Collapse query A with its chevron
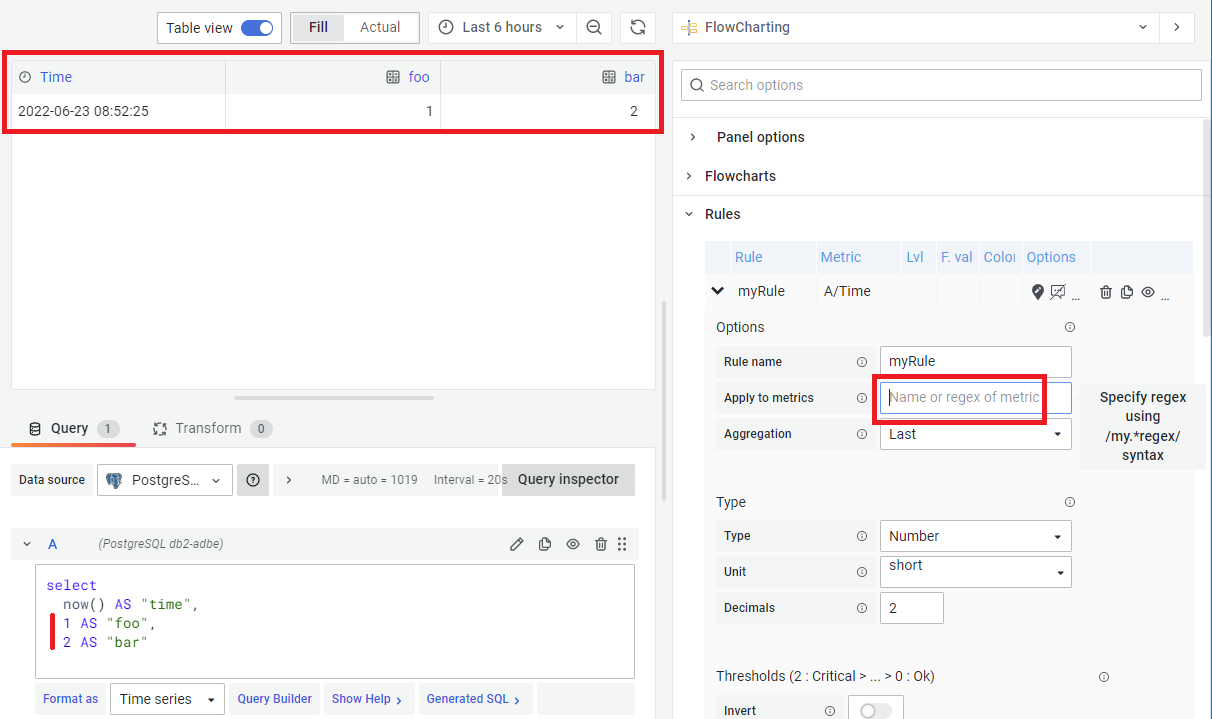Viewport: 1212px width, 719px height. (x=27, y=544)
